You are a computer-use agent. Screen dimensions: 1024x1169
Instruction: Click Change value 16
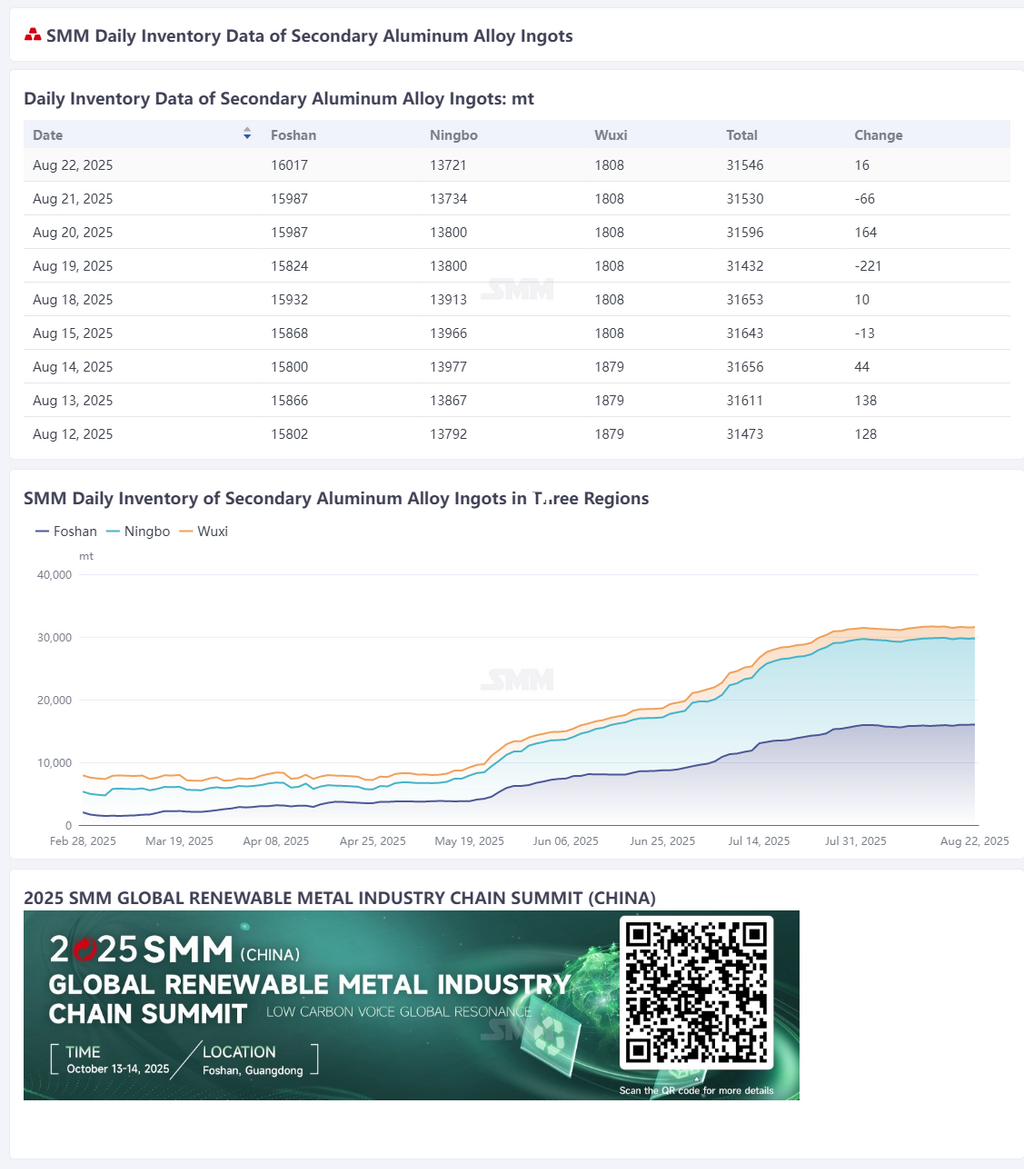click(x=862, y=166)
